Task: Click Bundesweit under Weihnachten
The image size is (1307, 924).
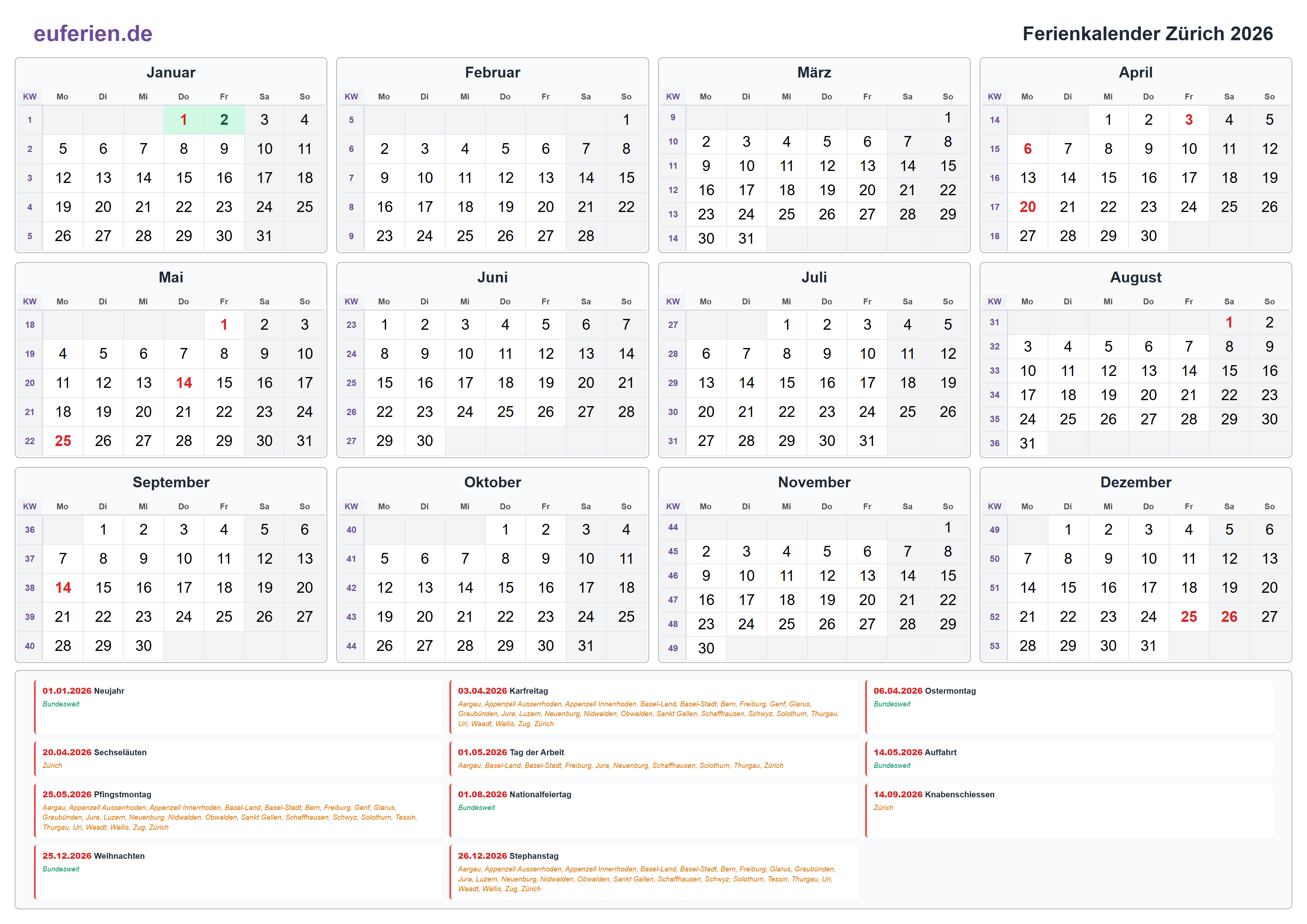Action: click(61, 869)
